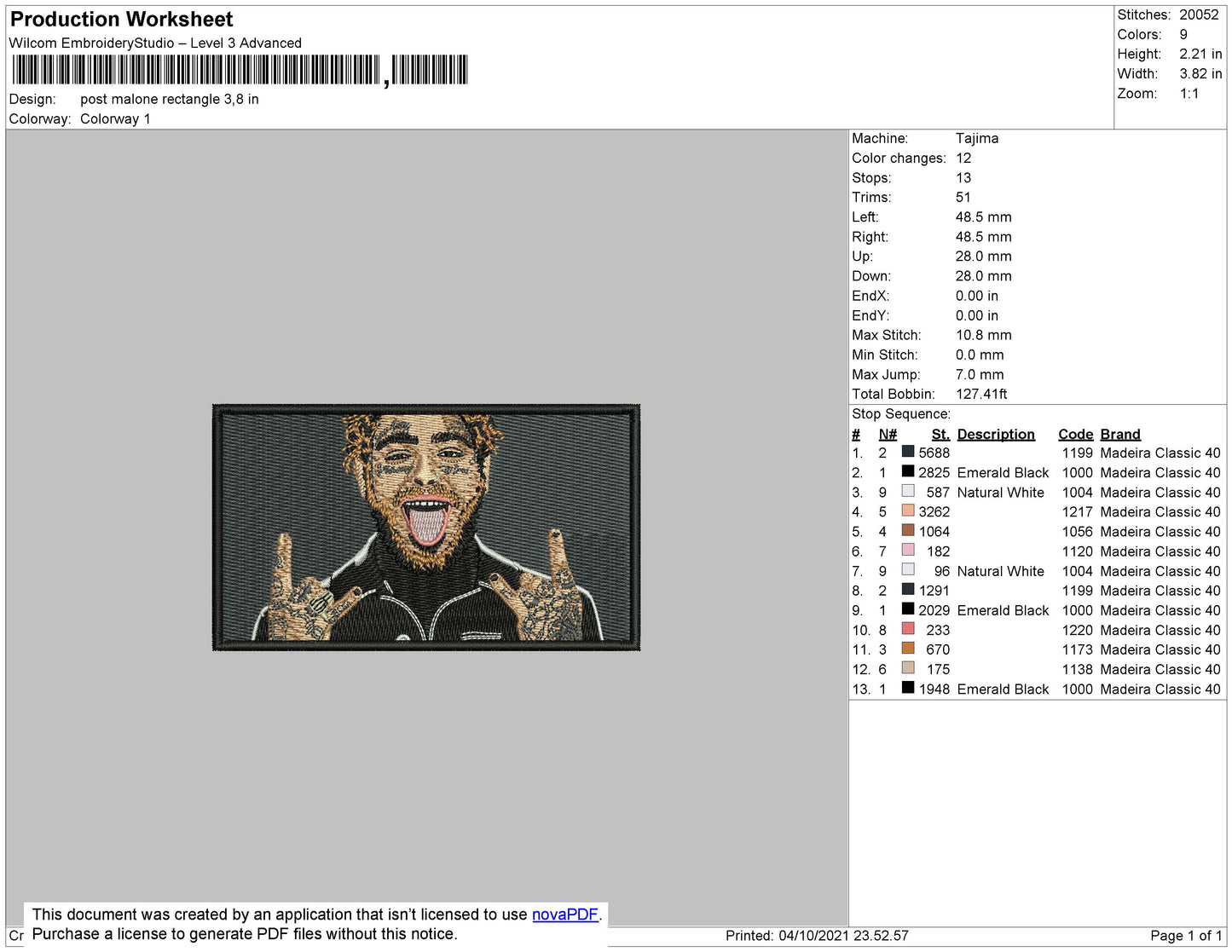Select the Emerald Black swatch in row 13

[x=908, y=687]
